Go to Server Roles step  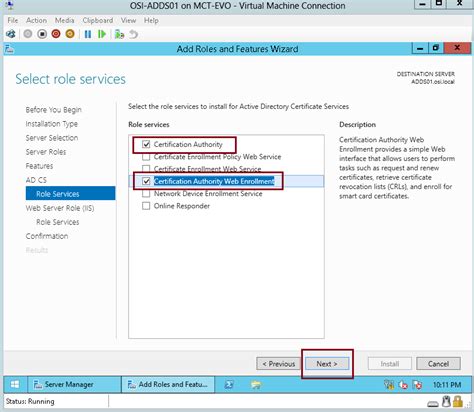click(46, 152)
